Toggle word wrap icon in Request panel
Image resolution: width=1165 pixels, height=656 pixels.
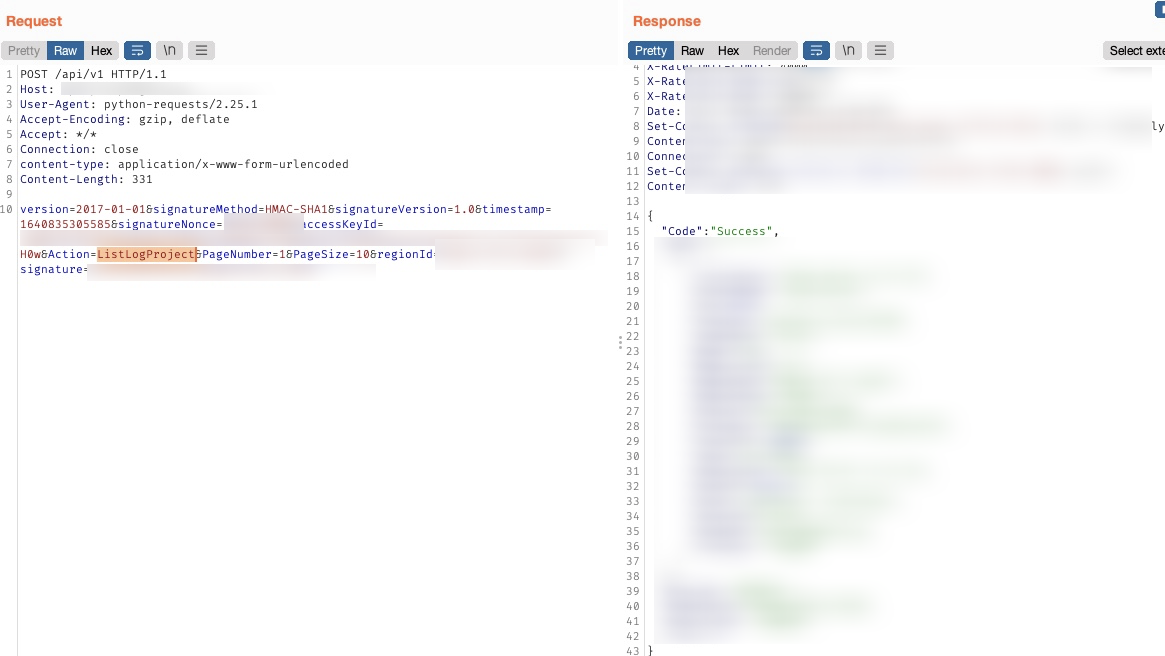click(137, 51)
